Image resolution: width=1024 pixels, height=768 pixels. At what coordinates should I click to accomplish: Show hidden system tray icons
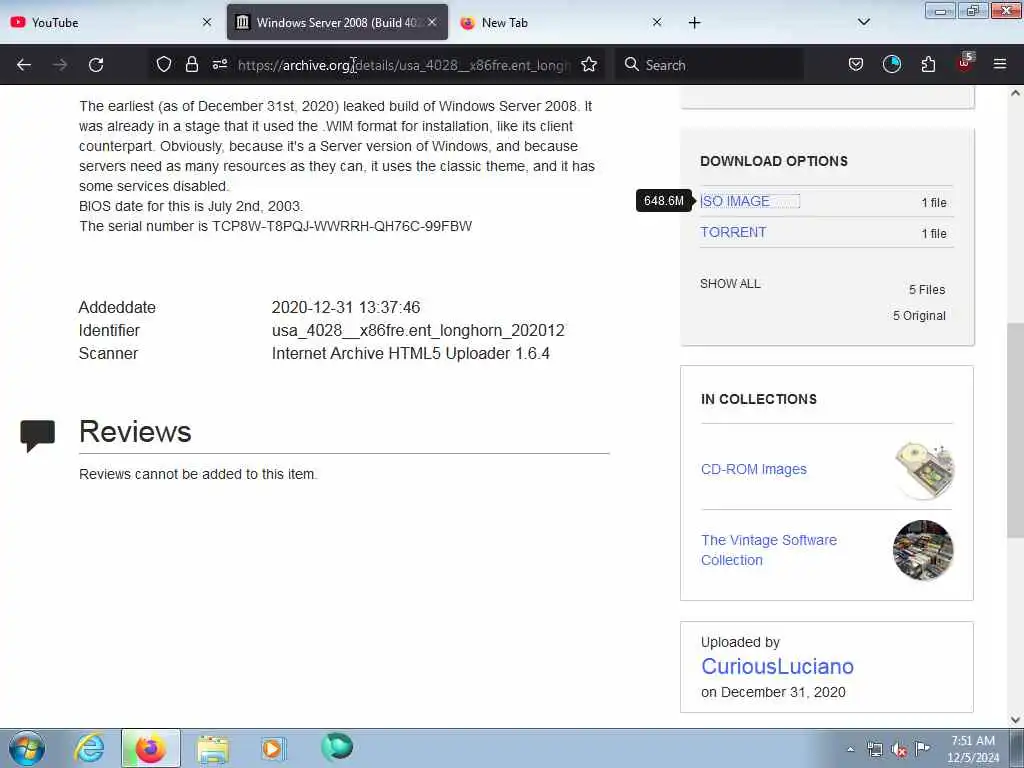850,749
